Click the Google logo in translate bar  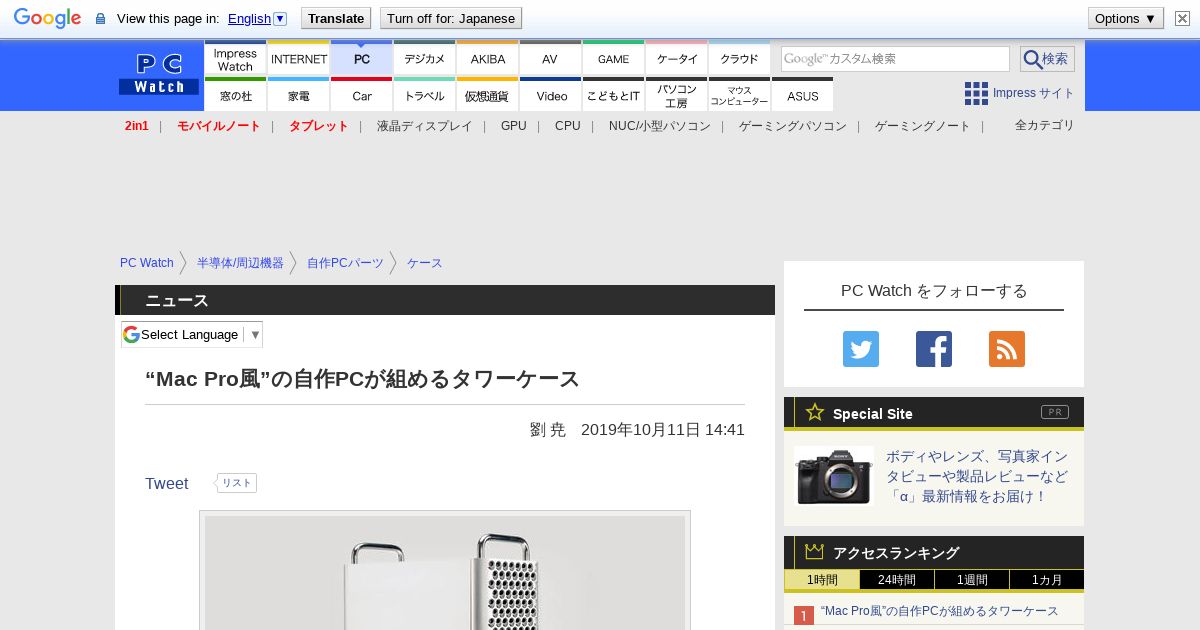[x=47, y=18]
